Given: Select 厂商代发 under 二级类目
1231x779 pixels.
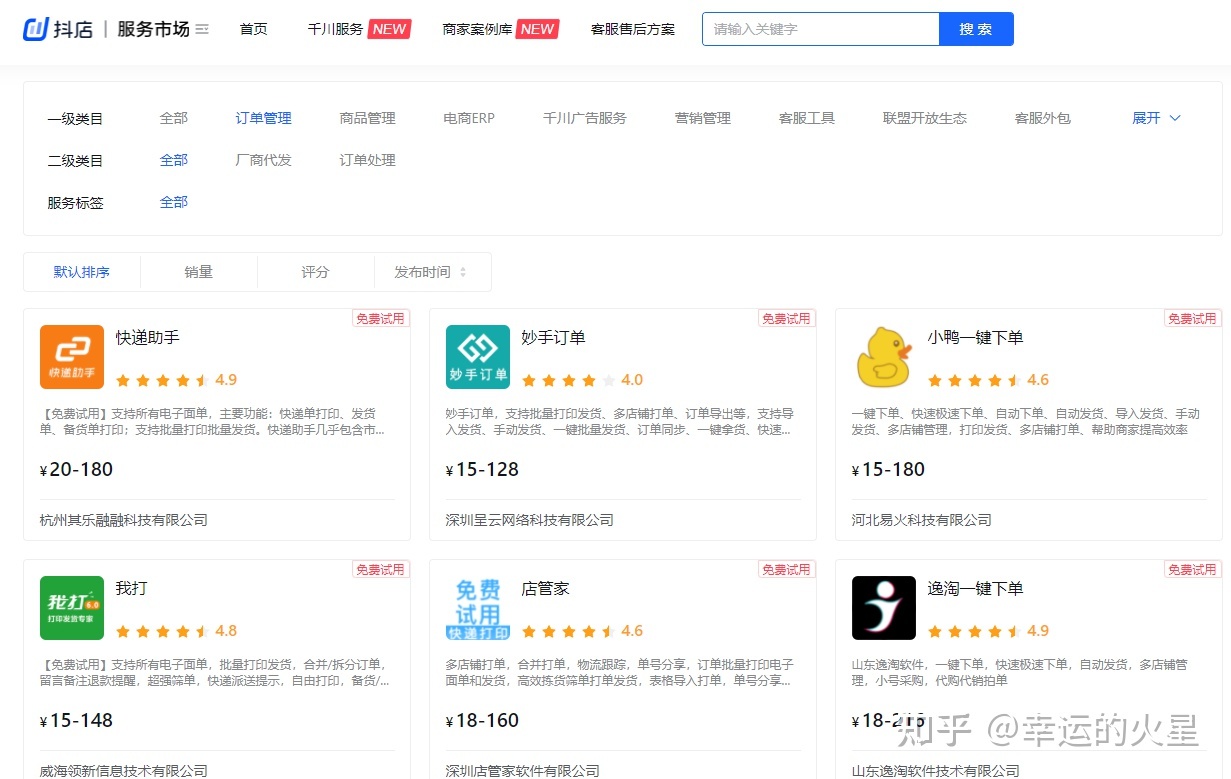Looking at the screenshot, I should (x=263, y=159).
